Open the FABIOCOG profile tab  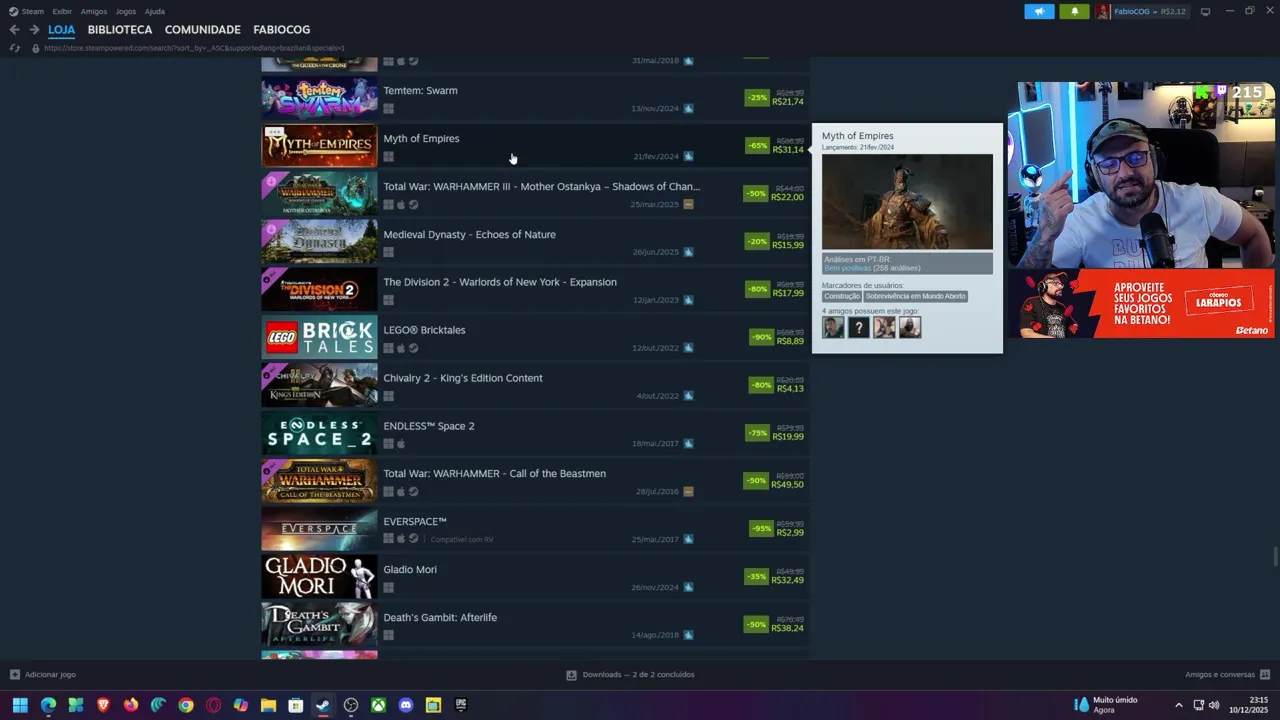click(x=282, y=30)
